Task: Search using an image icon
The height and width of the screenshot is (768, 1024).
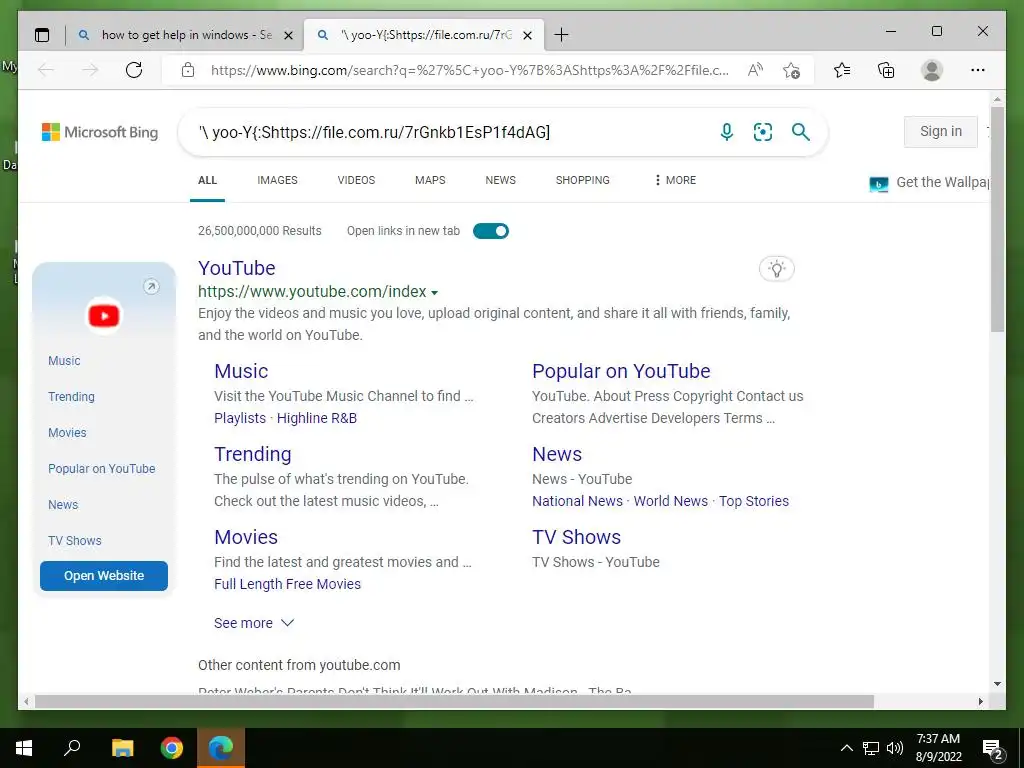Action: coord(763,132)
